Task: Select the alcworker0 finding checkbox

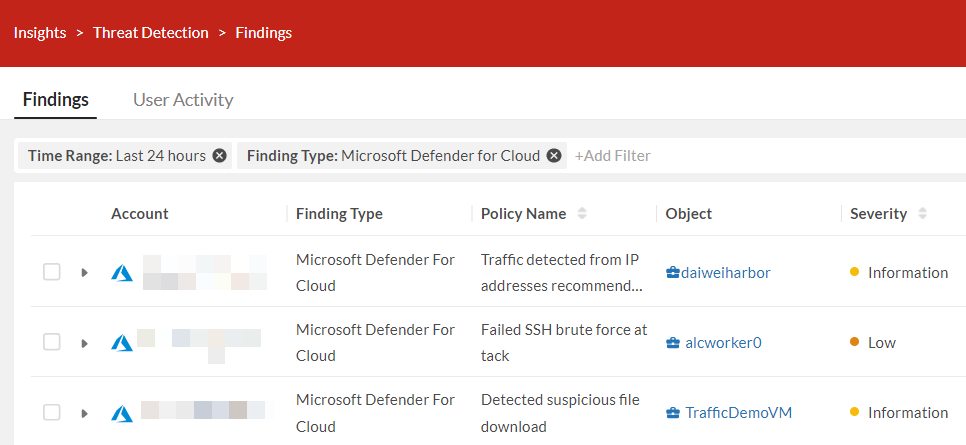Action: [52, 342]
